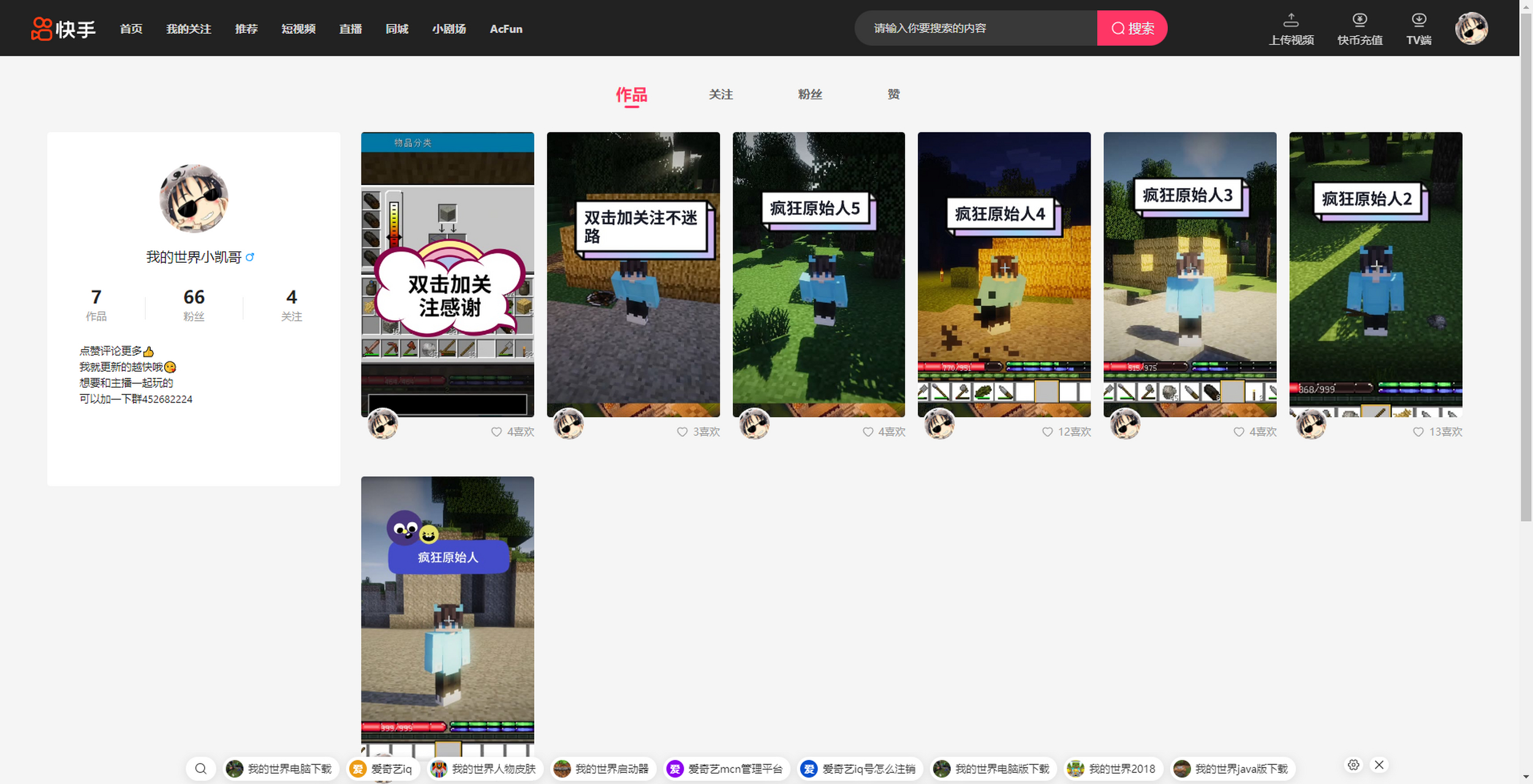This screenshot has width=1533, height=784.
Task: Click author avatar under 双击加关注不迷路 video
Action: (x=569, y=424)
